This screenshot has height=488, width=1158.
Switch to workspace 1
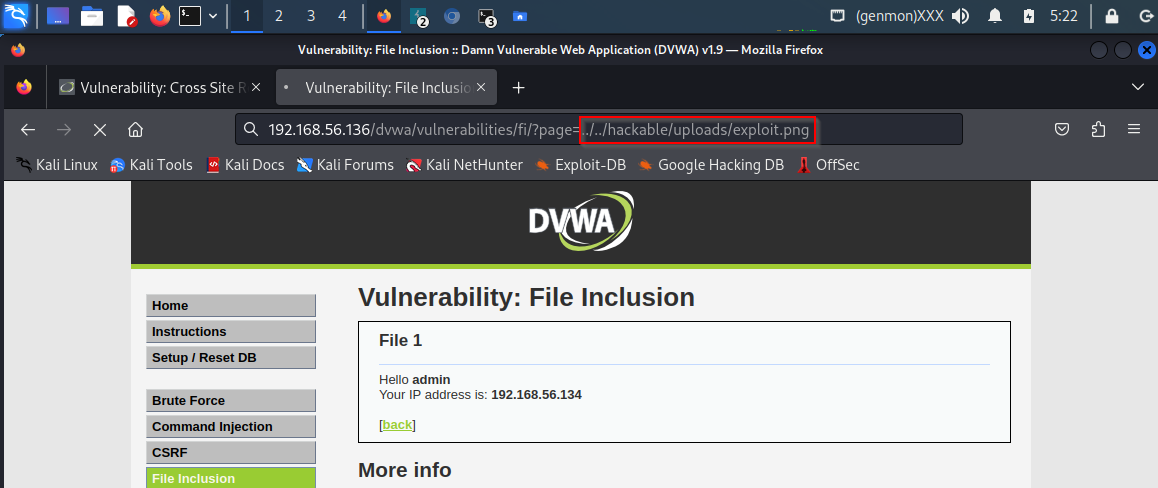click(x=247, y=16)
